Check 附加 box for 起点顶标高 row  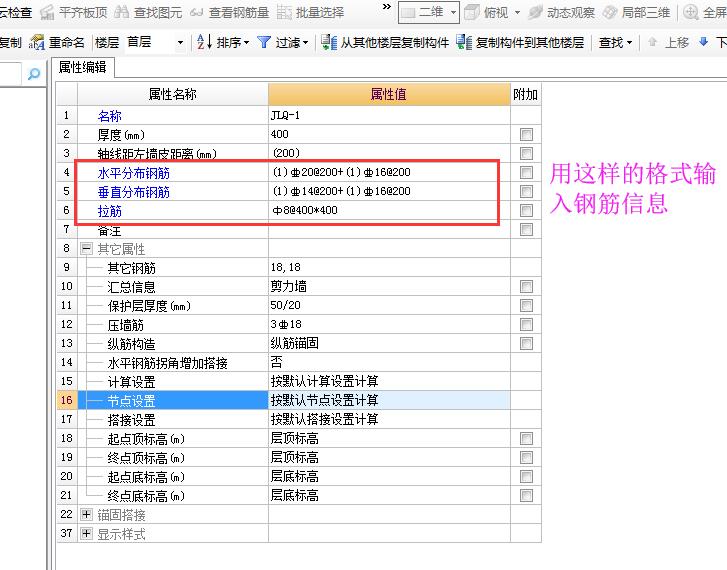(x=526, y=439)
